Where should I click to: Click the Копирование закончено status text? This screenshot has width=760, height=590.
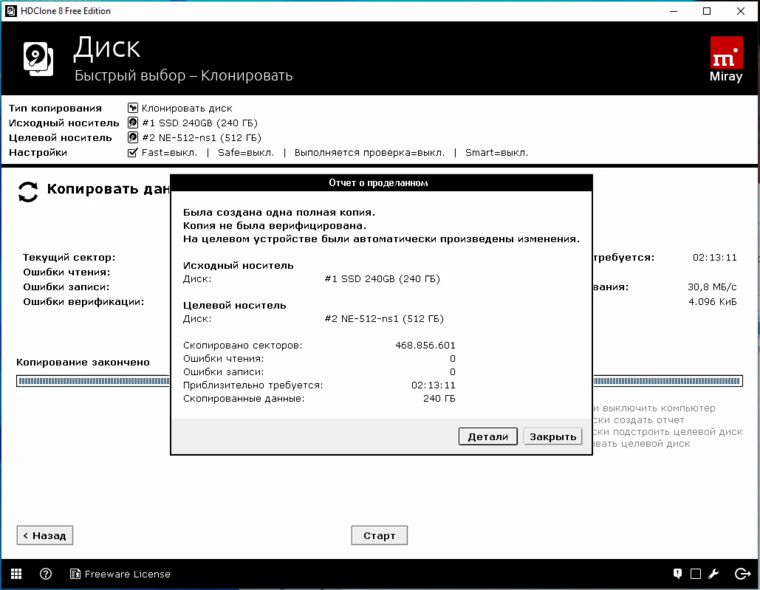tap(83, 362)
